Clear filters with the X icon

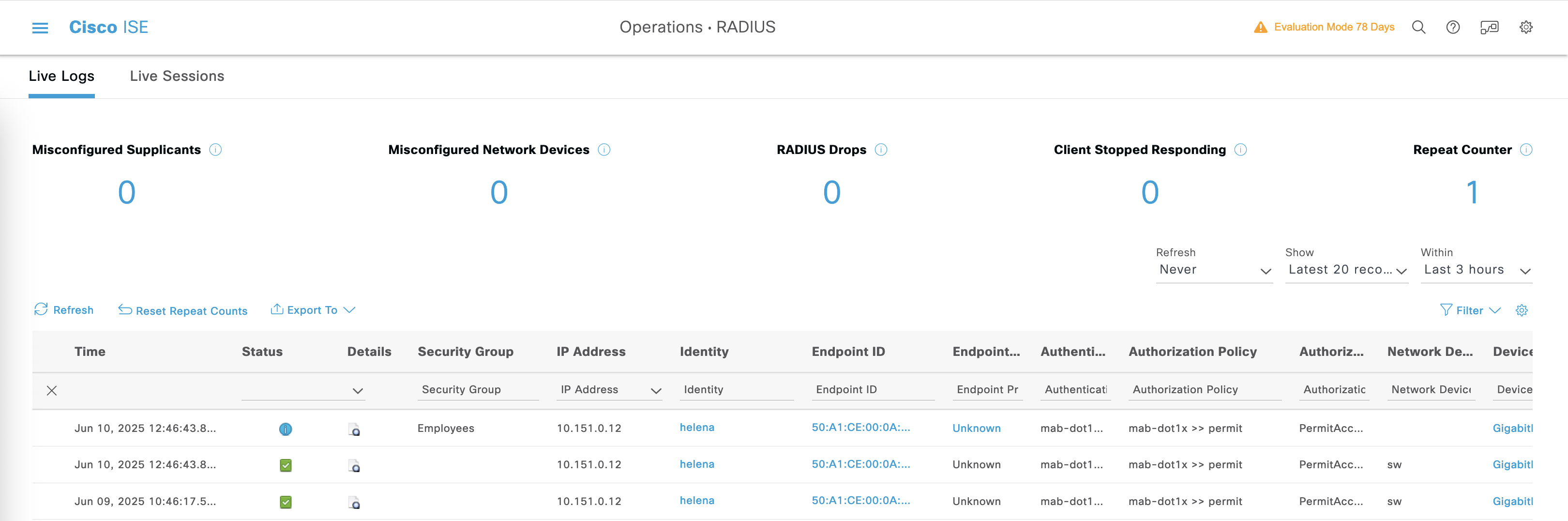pyautogui.click(x=52, y=391)
